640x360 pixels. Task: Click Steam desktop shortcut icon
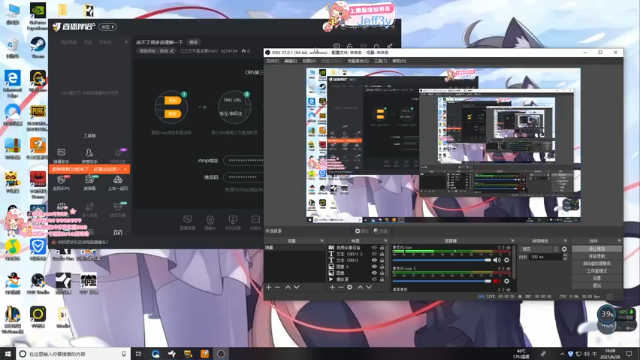coord(38,45)
